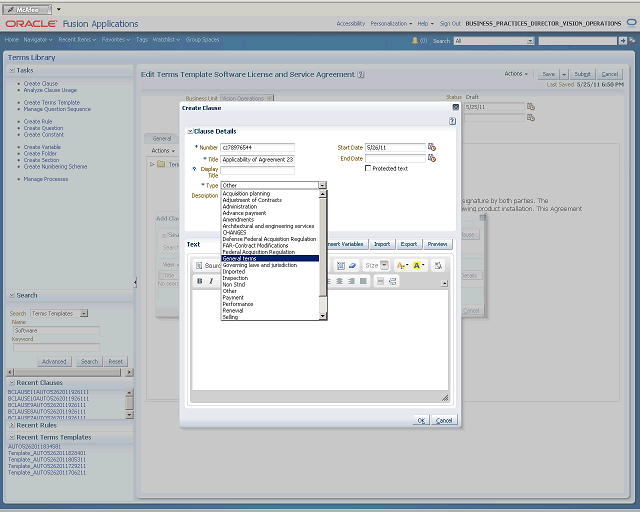
Task: Click the Display Title input field
Action: 258,170
